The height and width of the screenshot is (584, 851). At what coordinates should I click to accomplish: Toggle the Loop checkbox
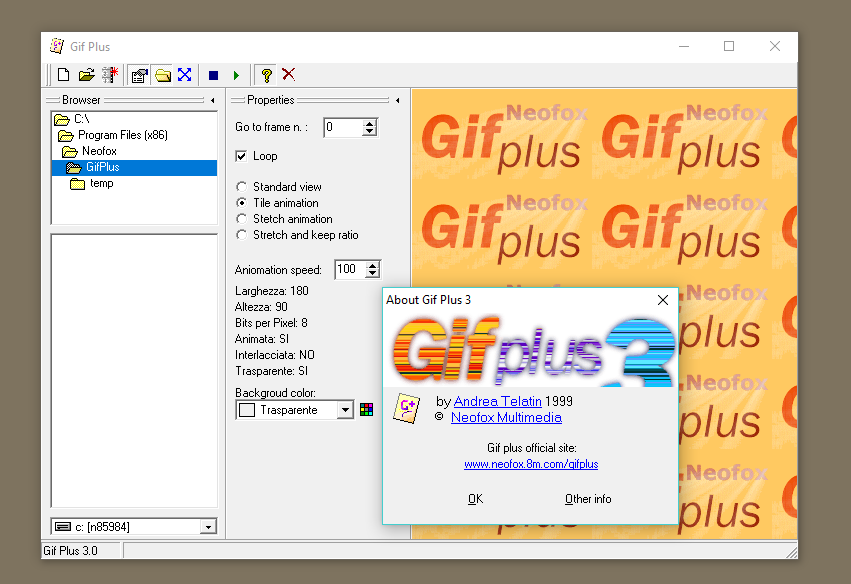coord(241,156)
